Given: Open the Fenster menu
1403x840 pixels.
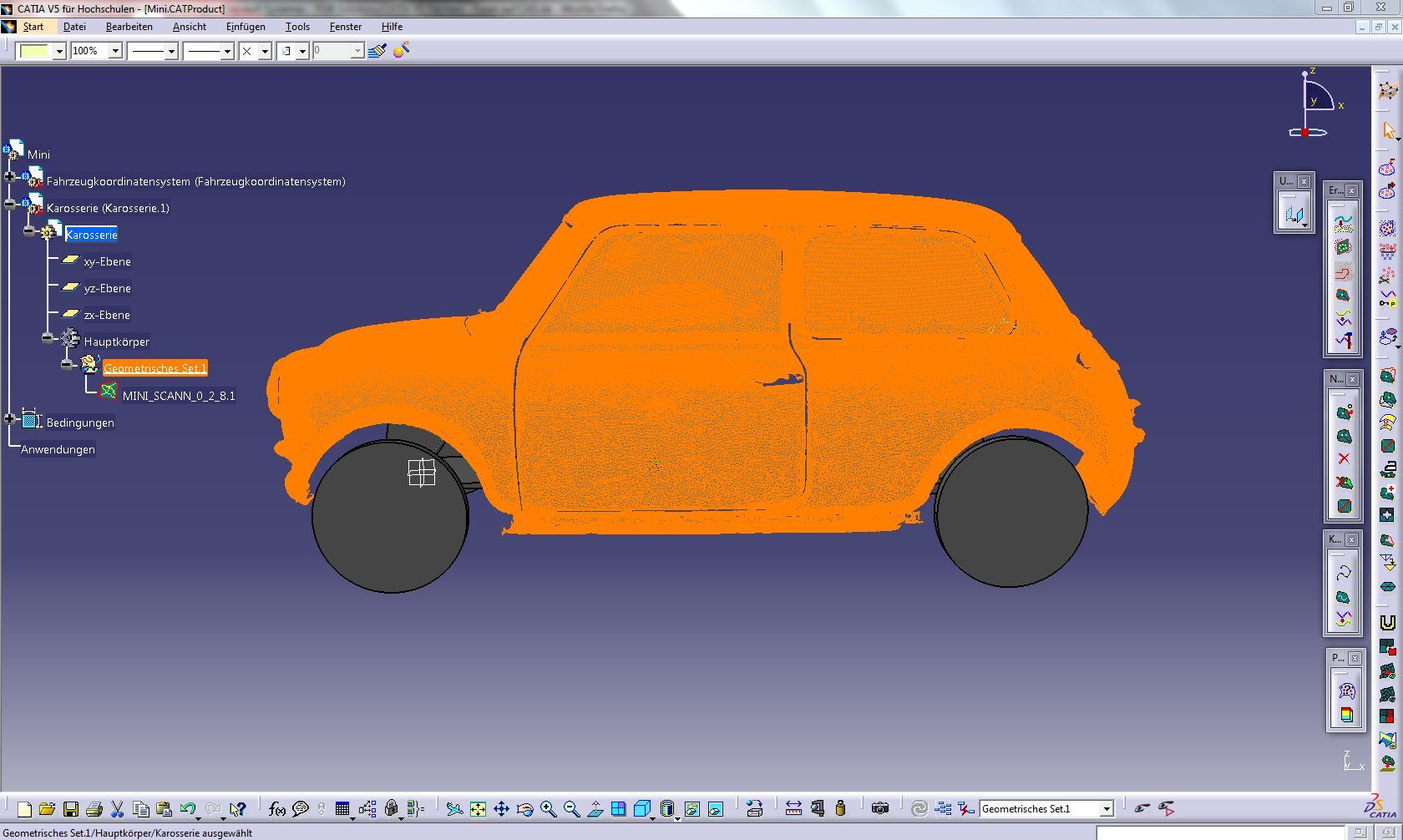Looking at the screenshot, I should pos(346,27).
